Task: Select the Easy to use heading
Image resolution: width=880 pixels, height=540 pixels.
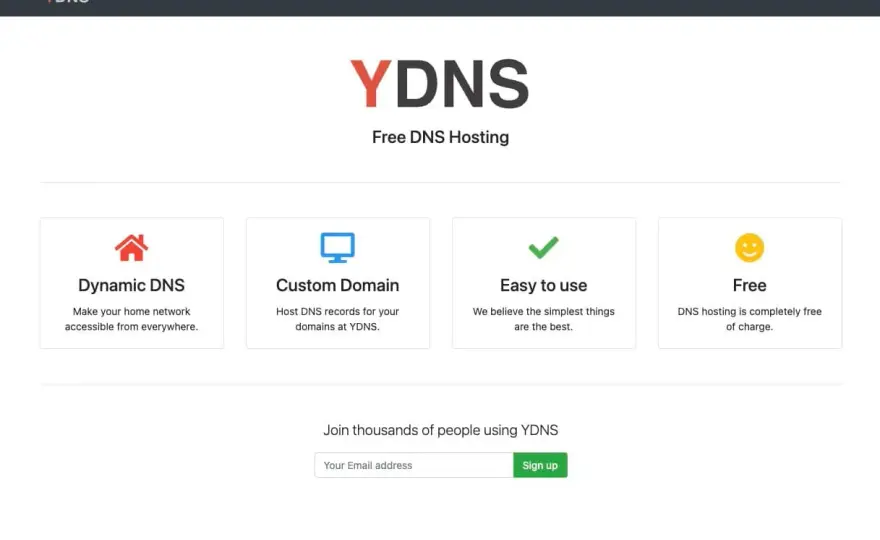Action: pos(543,285)
